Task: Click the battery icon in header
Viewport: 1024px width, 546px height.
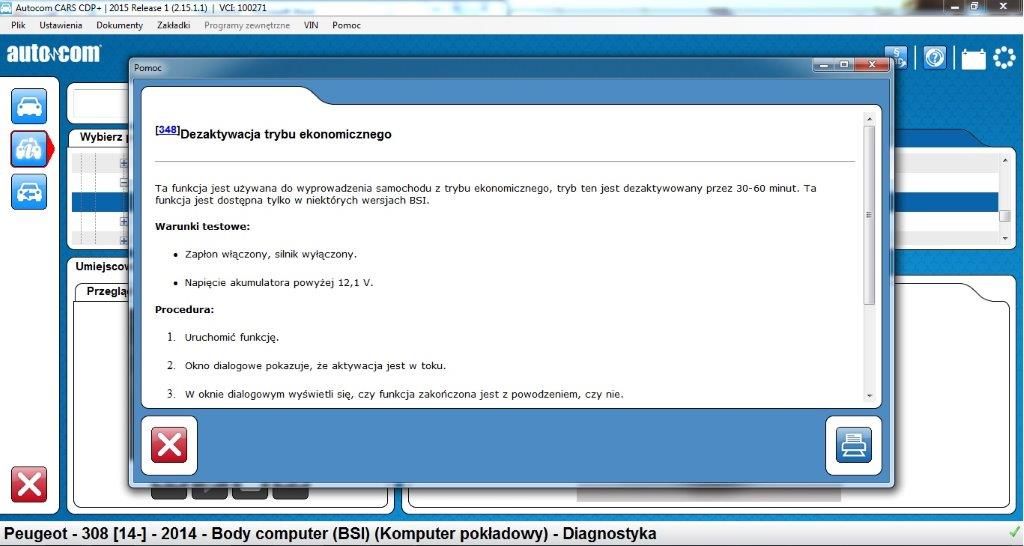Action: click(973, 58)
